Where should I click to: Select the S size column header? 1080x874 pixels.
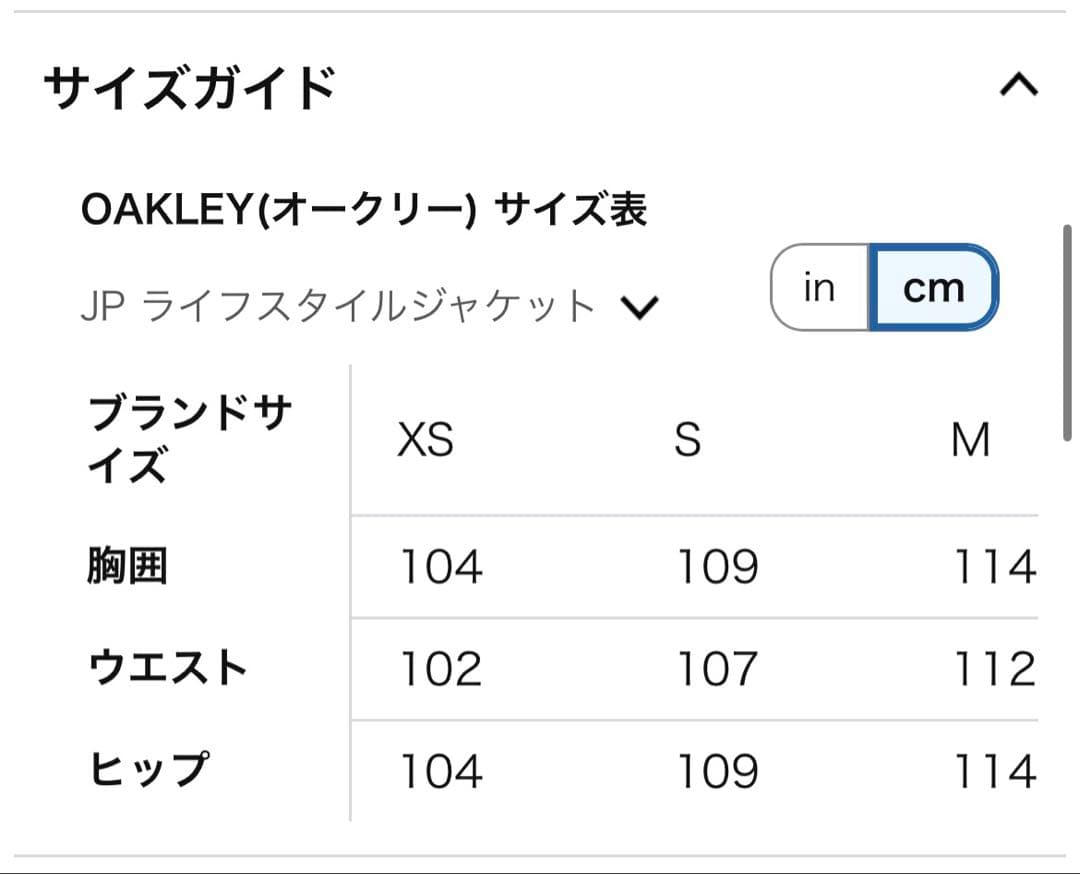click(687, 441)
